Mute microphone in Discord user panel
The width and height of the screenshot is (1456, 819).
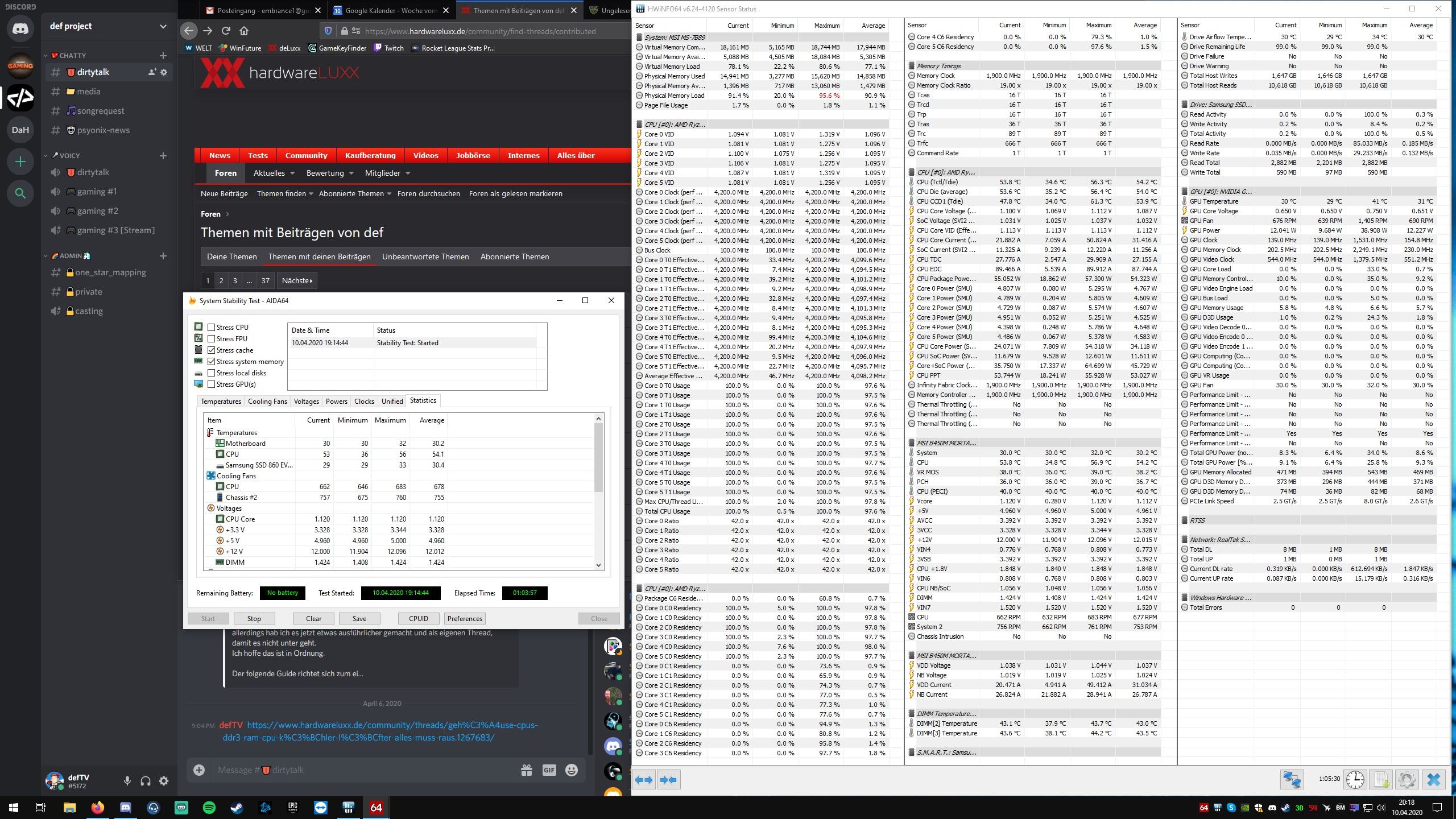pos(127,781)
